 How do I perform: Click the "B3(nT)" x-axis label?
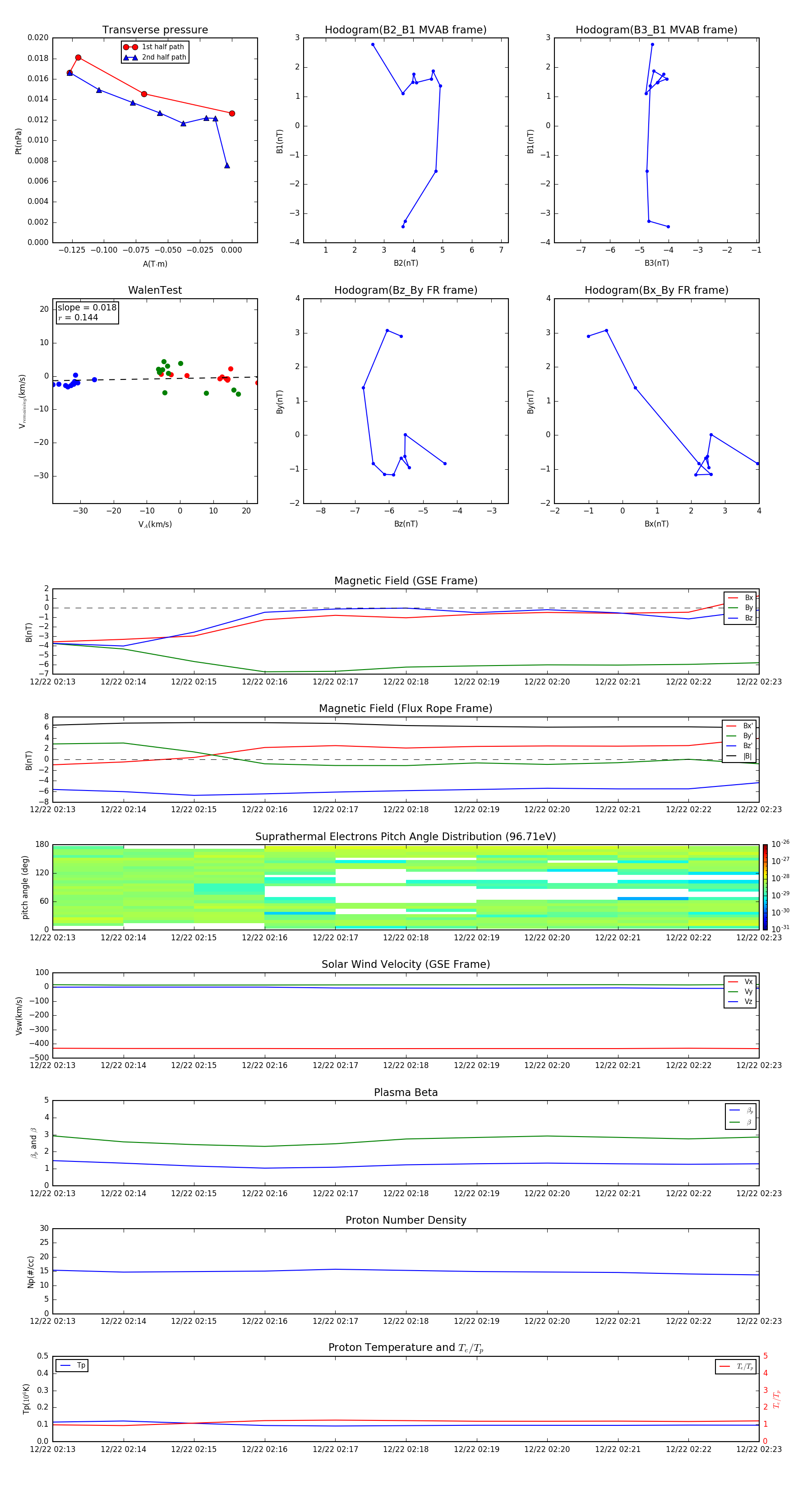(x=656, y=263)
